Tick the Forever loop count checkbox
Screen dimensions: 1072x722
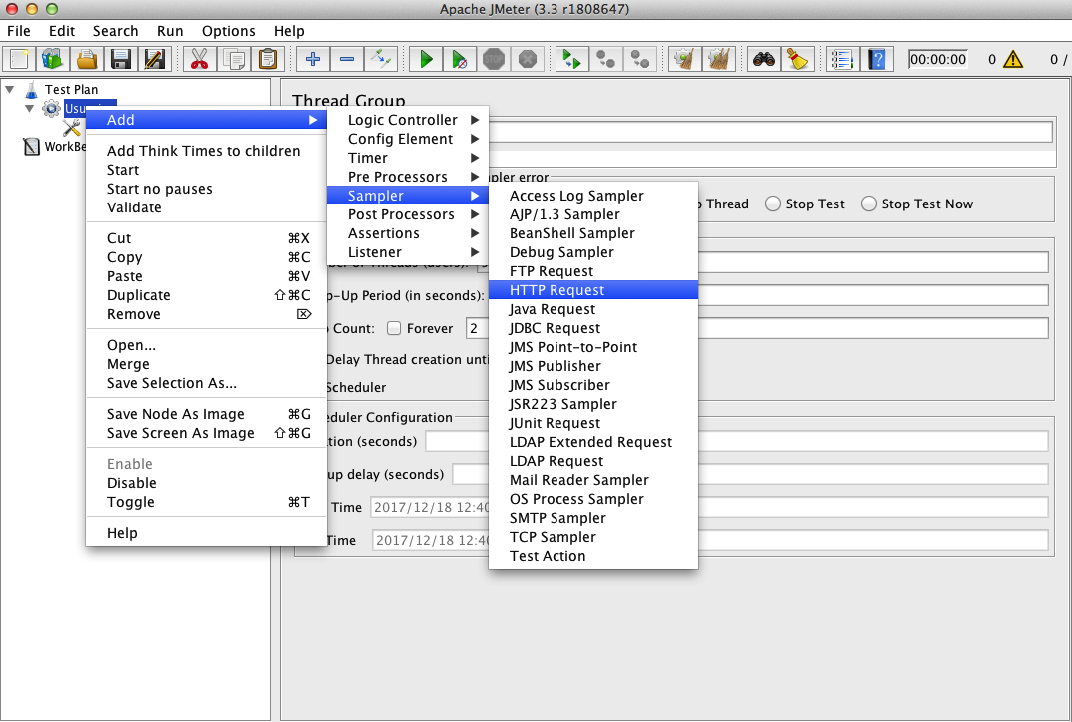(394, 328)
